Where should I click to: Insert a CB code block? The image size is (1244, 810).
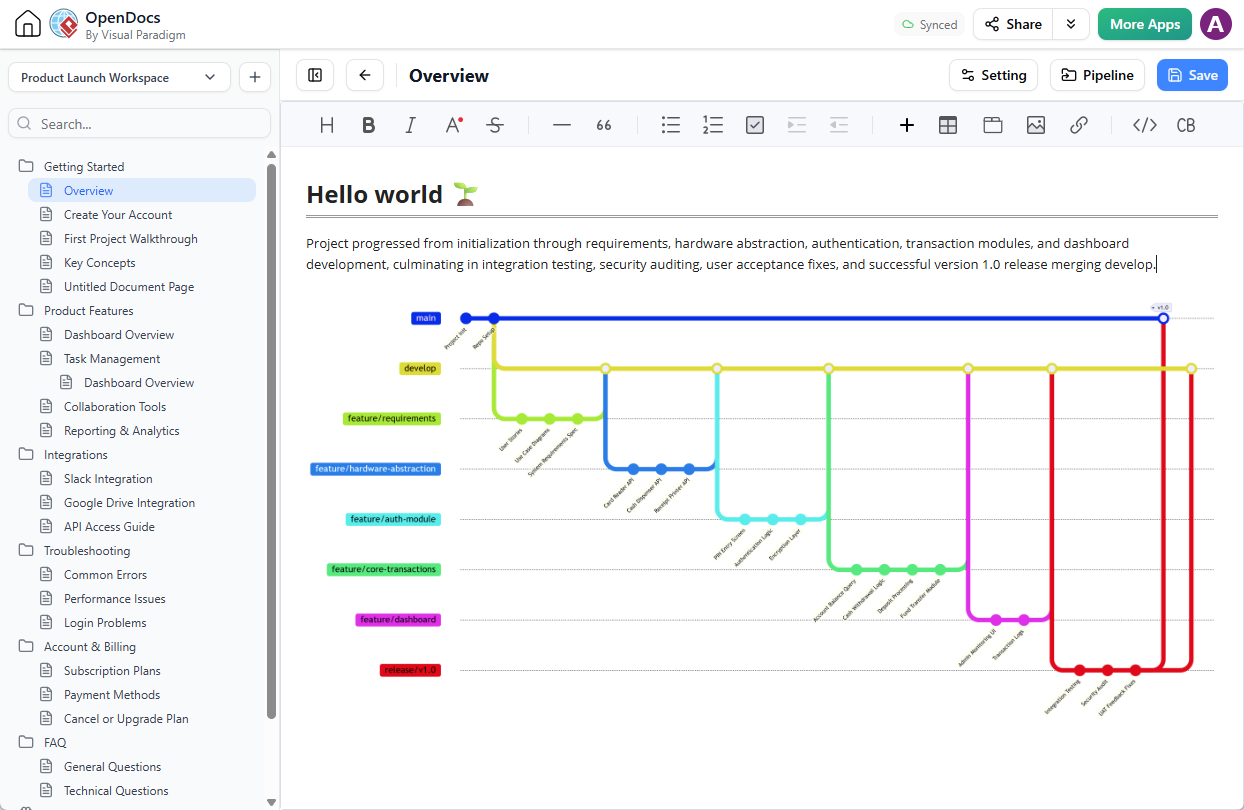pos(1186,125)
